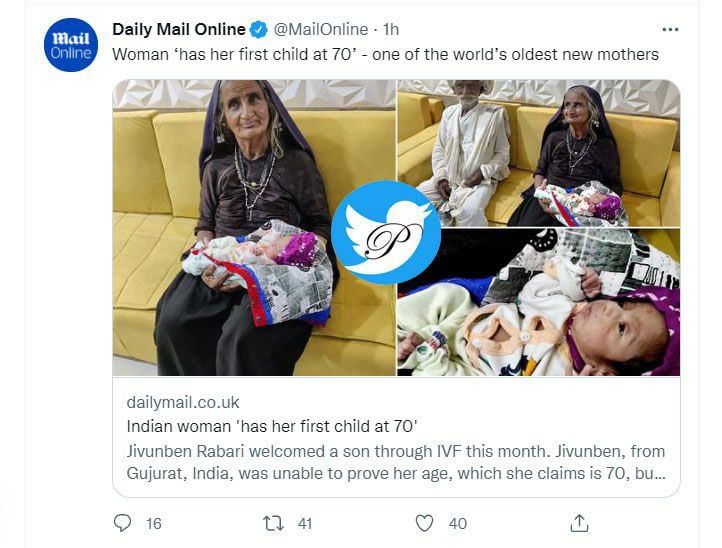722x548 pixels.
Task: Open the tweet's more options menu
Action: [x=670, y=29]
